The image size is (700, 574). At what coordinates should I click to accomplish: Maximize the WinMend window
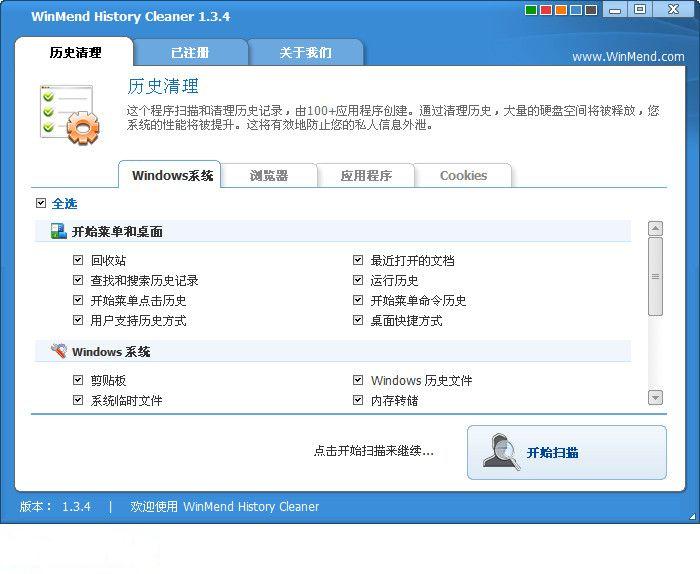640,9
